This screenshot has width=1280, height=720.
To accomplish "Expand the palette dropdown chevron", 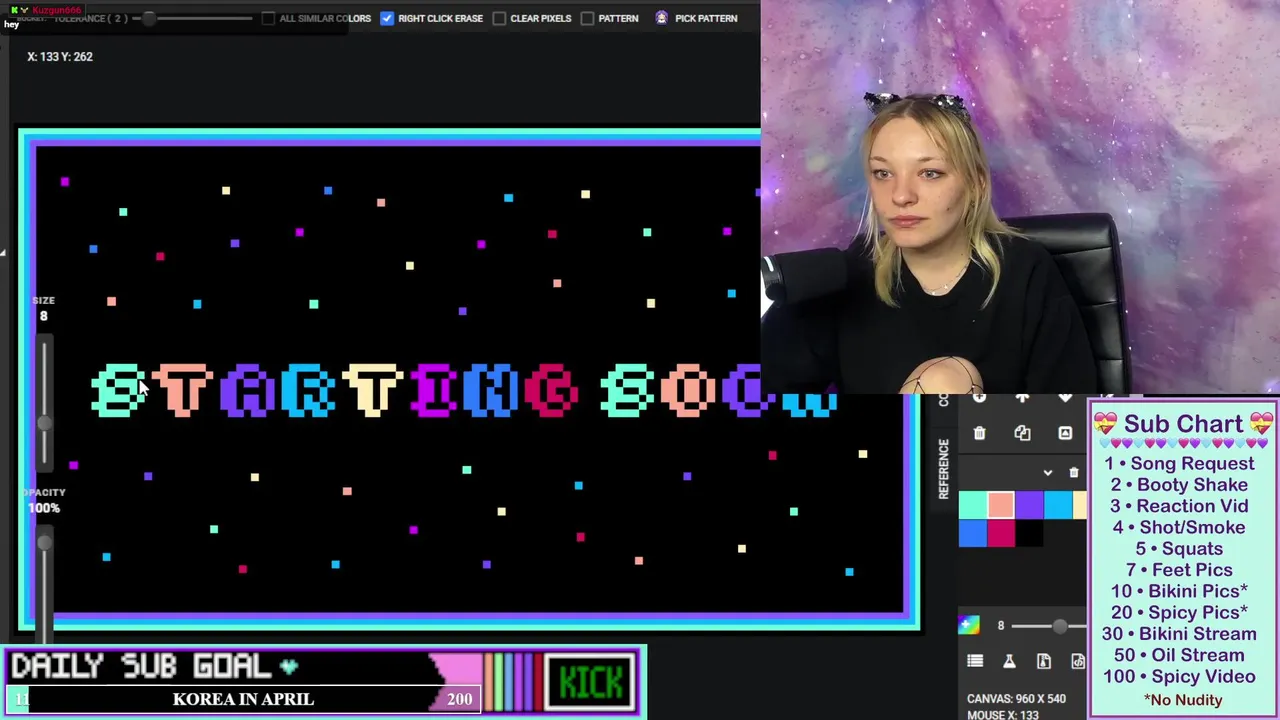I will [1048, 473].
